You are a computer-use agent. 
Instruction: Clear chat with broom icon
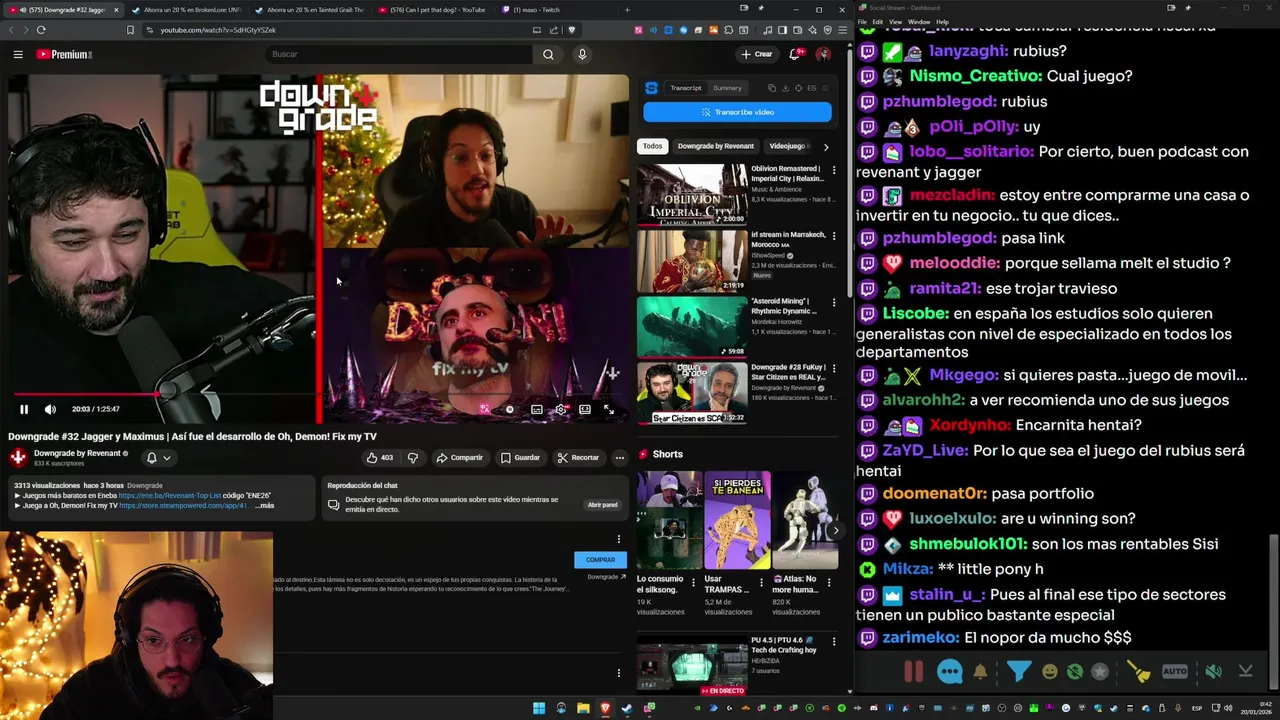[1139, 672]
